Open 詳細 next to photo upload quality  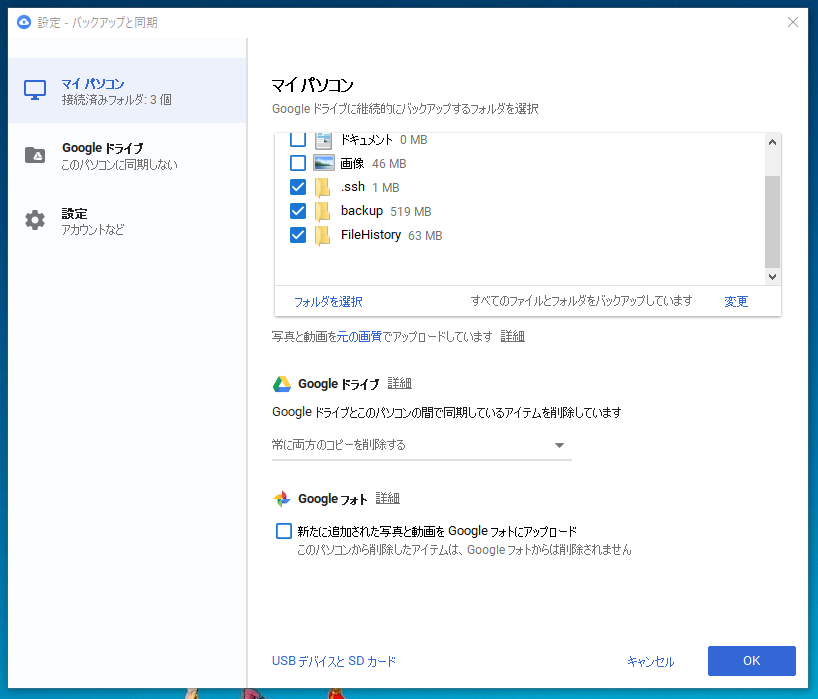512,336
